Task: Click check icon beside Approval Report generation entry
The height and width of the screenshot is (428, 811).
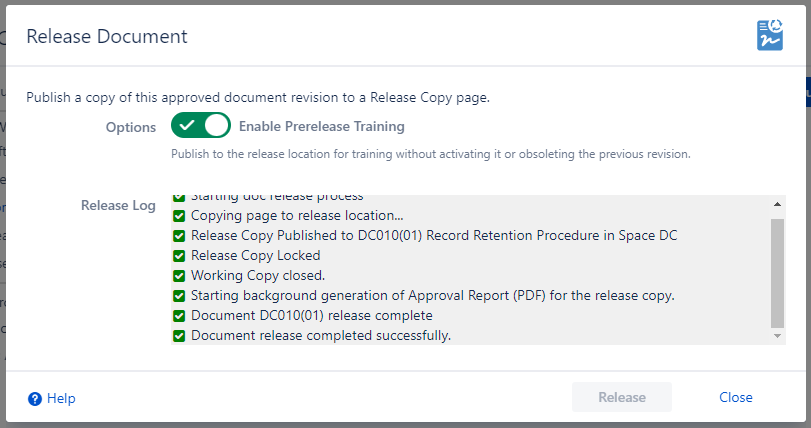Action: point(179,295)
